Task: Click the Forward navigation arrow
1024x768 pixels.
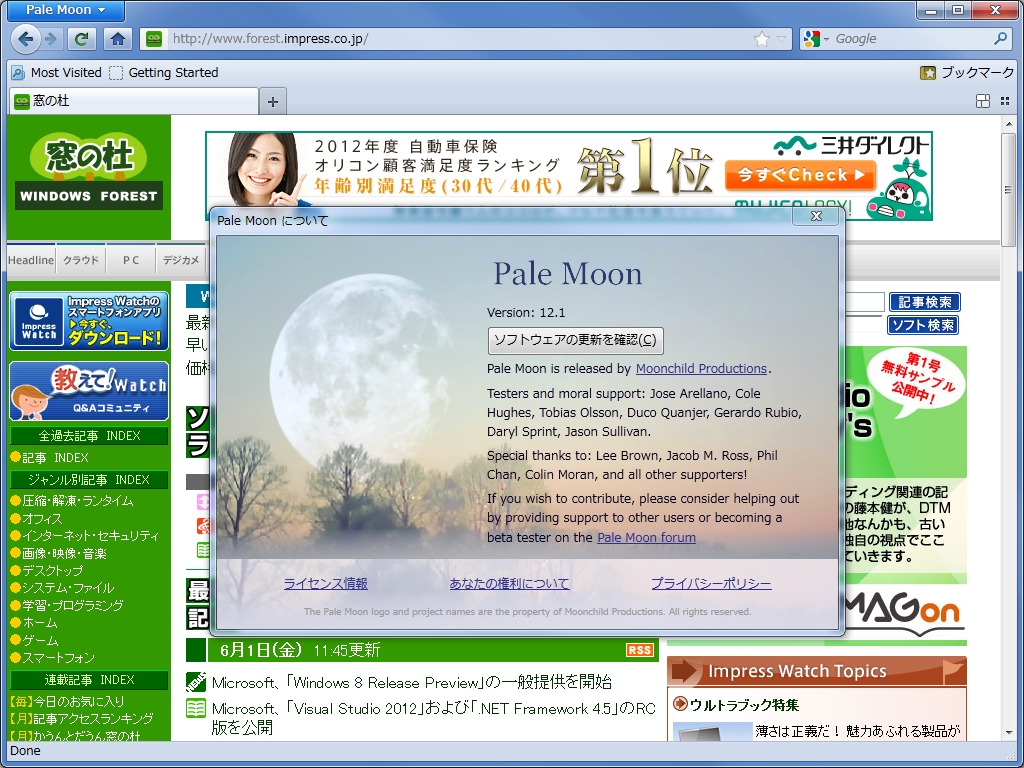Action: tap(48, 38)
